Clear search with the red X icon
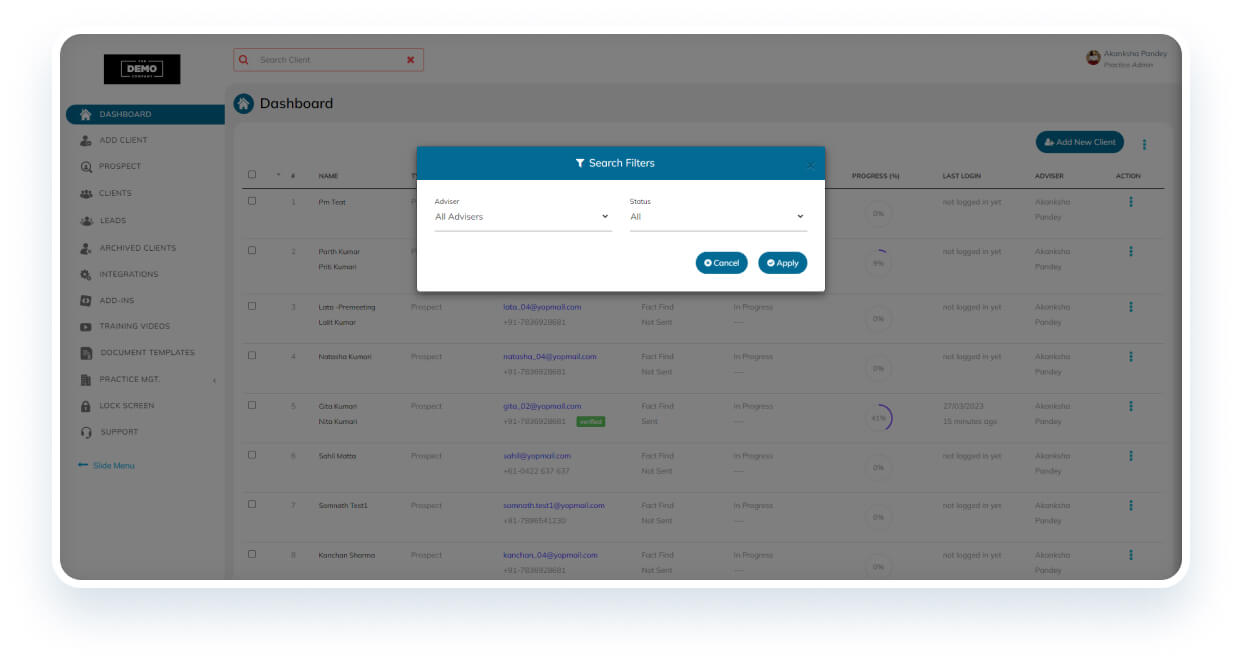The height and width of the screenshot is (665, 1242). [410, 60]
